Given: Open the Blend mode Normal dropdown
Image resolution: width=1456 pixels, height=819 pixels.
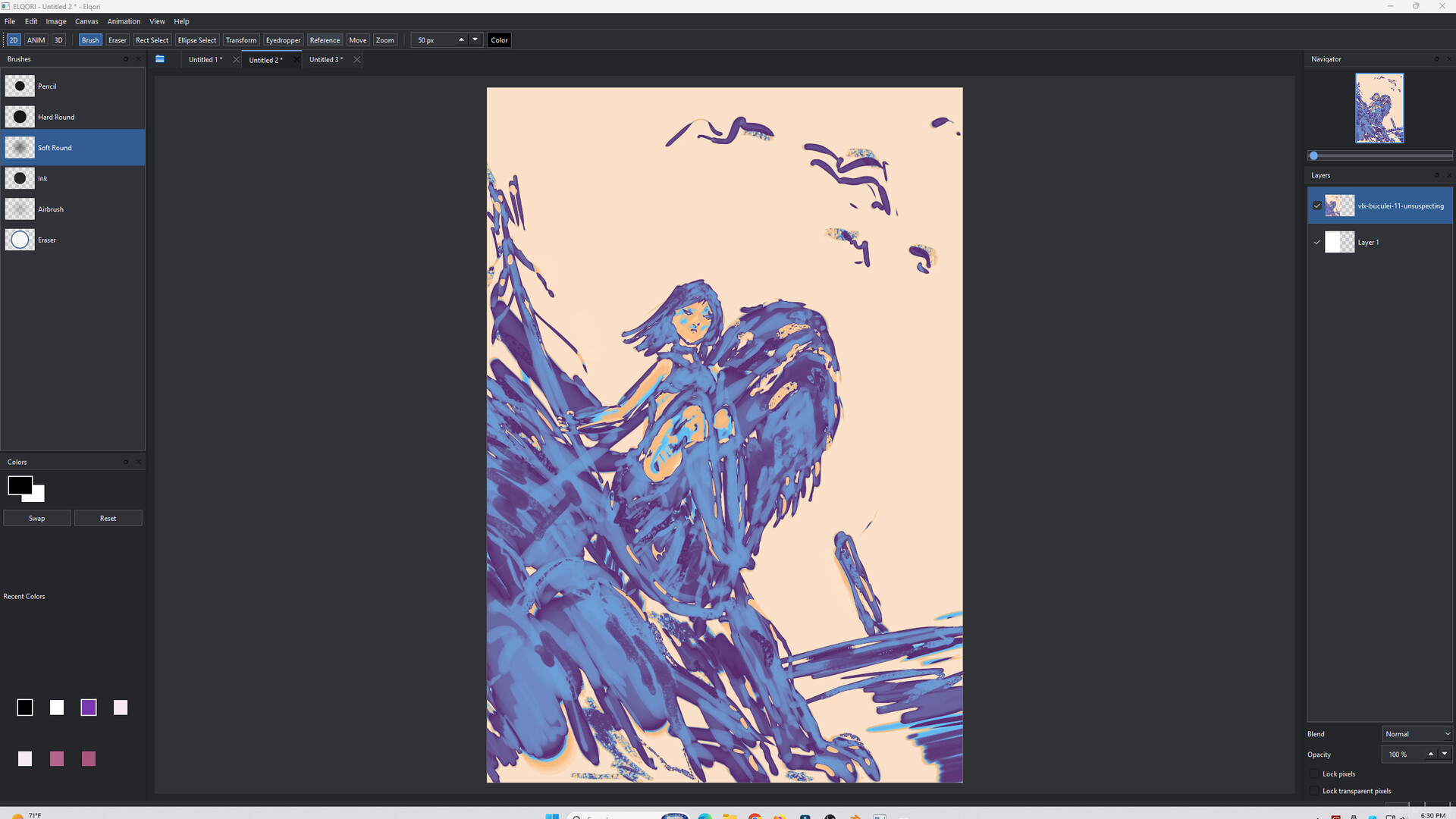Looking at the screenshot, I should pyautogui.click(x=1417, y=733).
